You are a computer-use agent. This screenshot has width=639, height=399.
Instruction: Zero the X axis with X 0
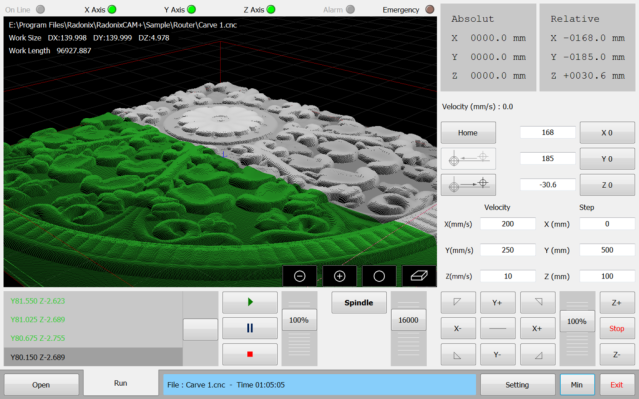coord(607,132)
